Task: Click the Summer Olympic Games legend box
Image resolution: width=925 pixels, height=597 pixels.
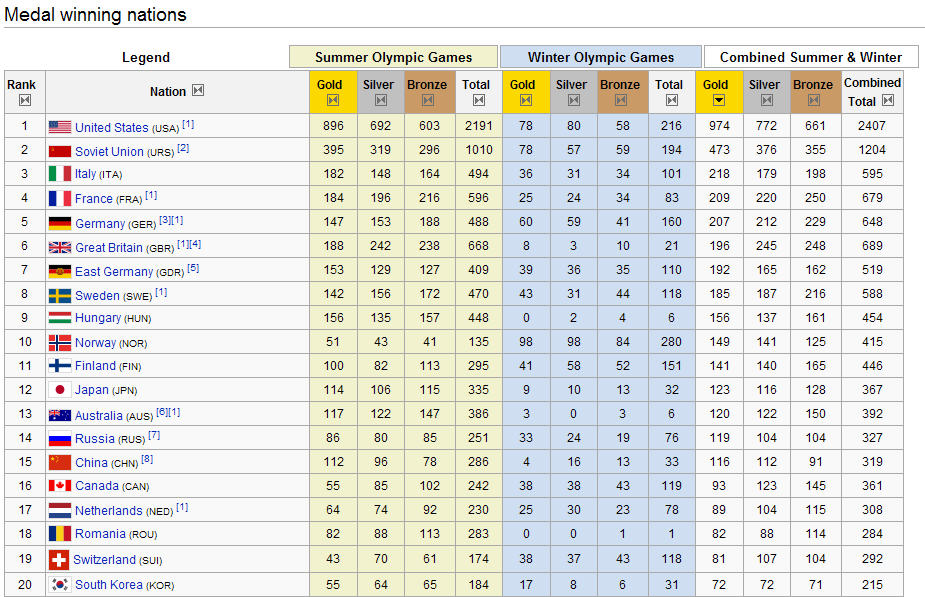Action: point(393,57)
